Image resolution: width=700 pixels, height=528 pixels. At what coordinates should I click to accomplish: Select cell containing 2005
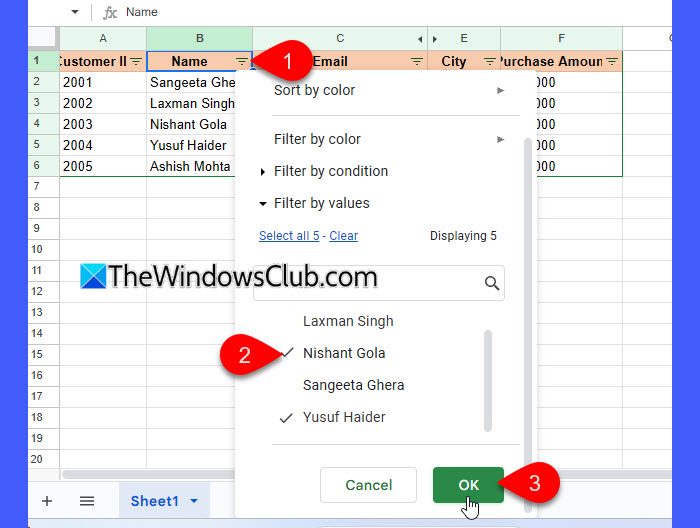[103, 166]
